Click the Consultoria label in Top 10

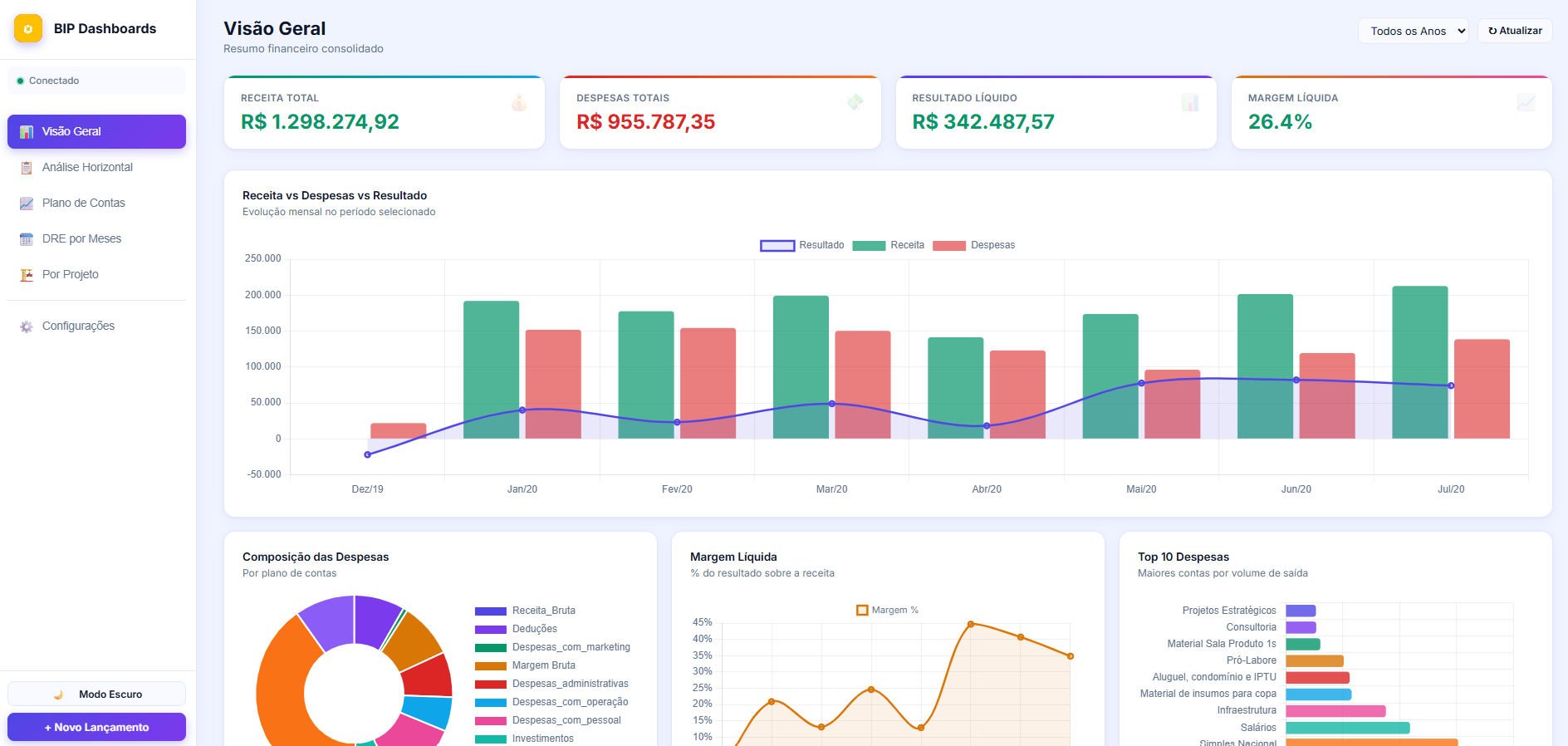click(x=1252, y=627)
